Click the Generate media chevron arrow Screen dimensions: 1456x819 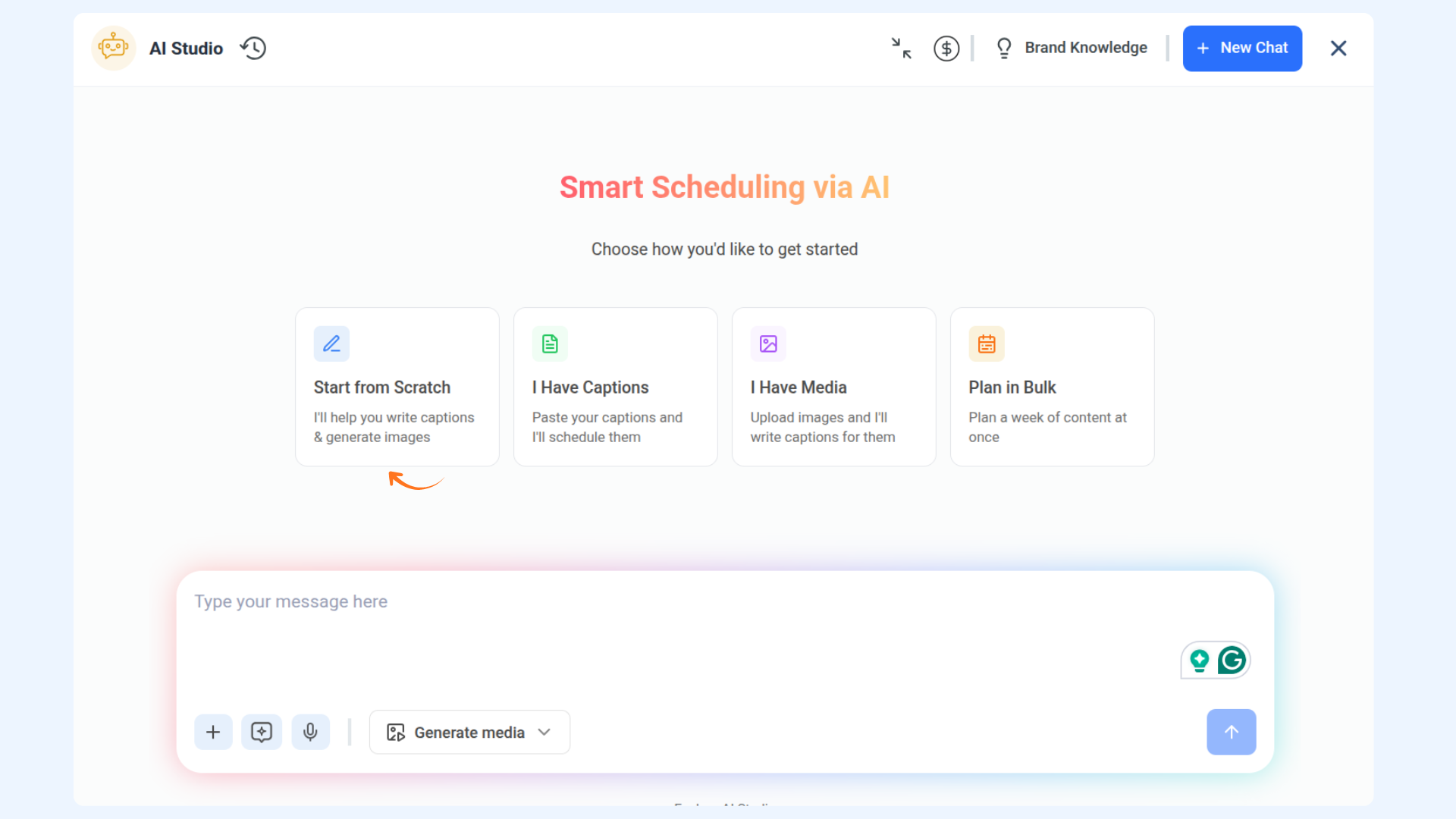(544, 732)
